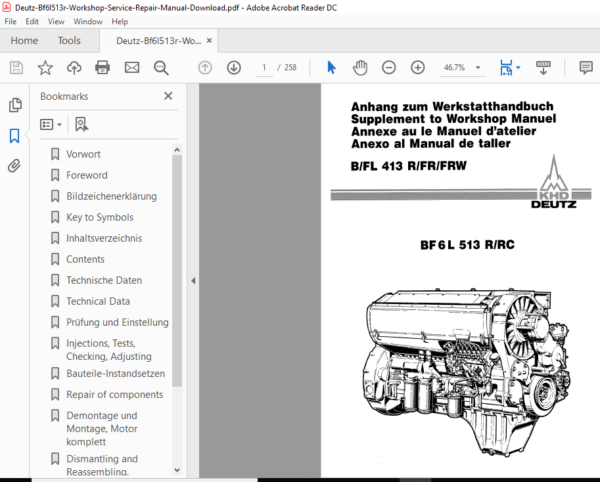Expand the fit page options dropdown arrow

coord(518,68)
